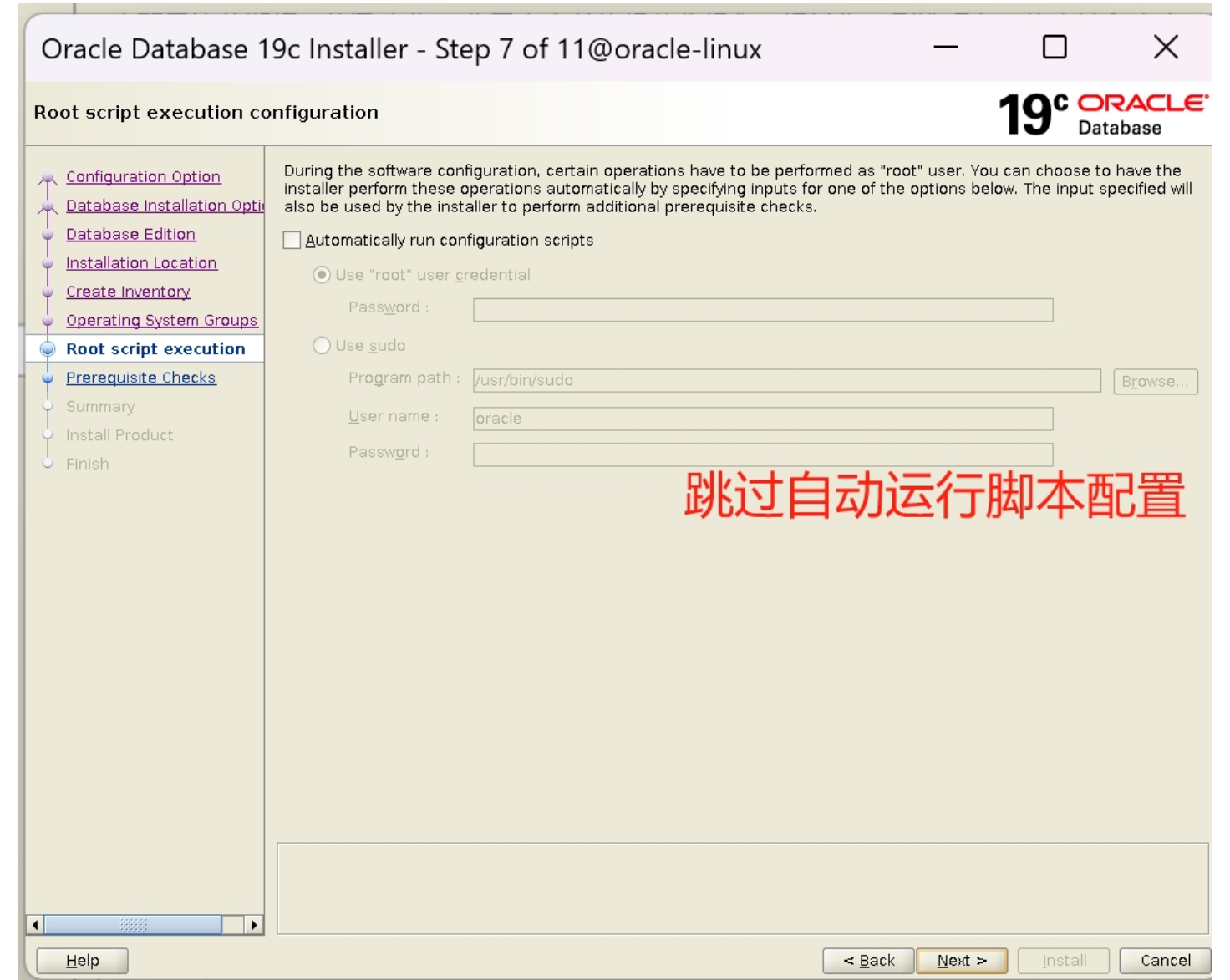Screen dimensions: 1230x980
Task: Click the Install Product step circle icon
Action: [x=48, y=434]
